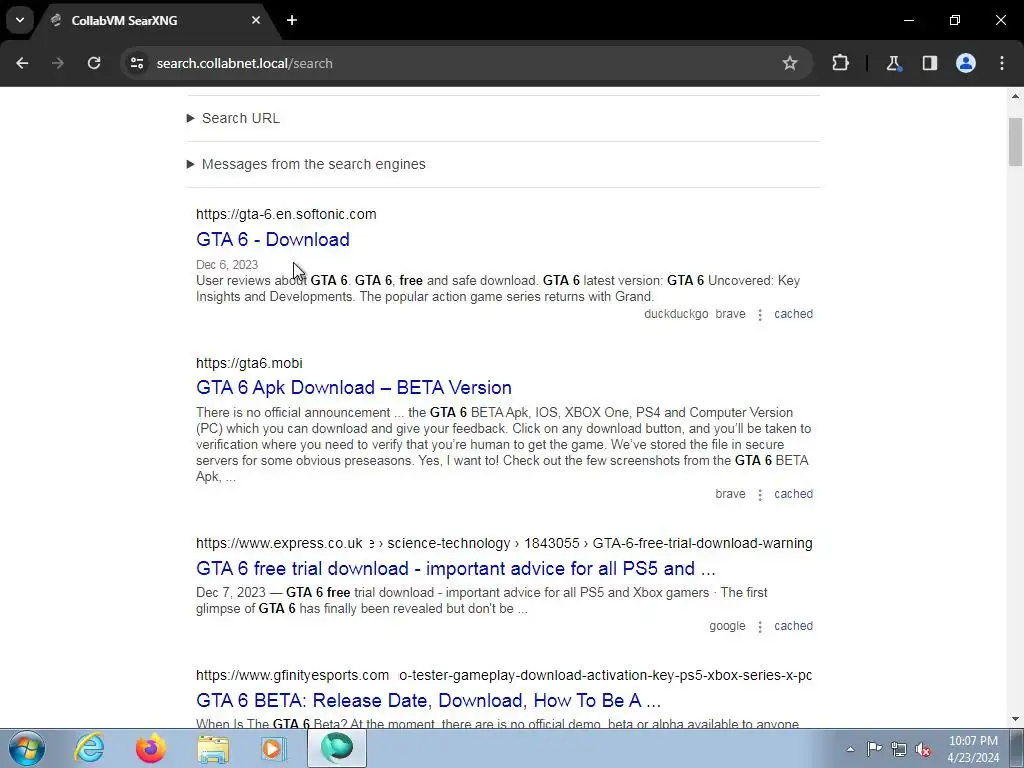The width and height of the screenshot is (1024, 768).
Task: Open GTA 6 Apk Download BETA Version result
Action: [354, 387]
